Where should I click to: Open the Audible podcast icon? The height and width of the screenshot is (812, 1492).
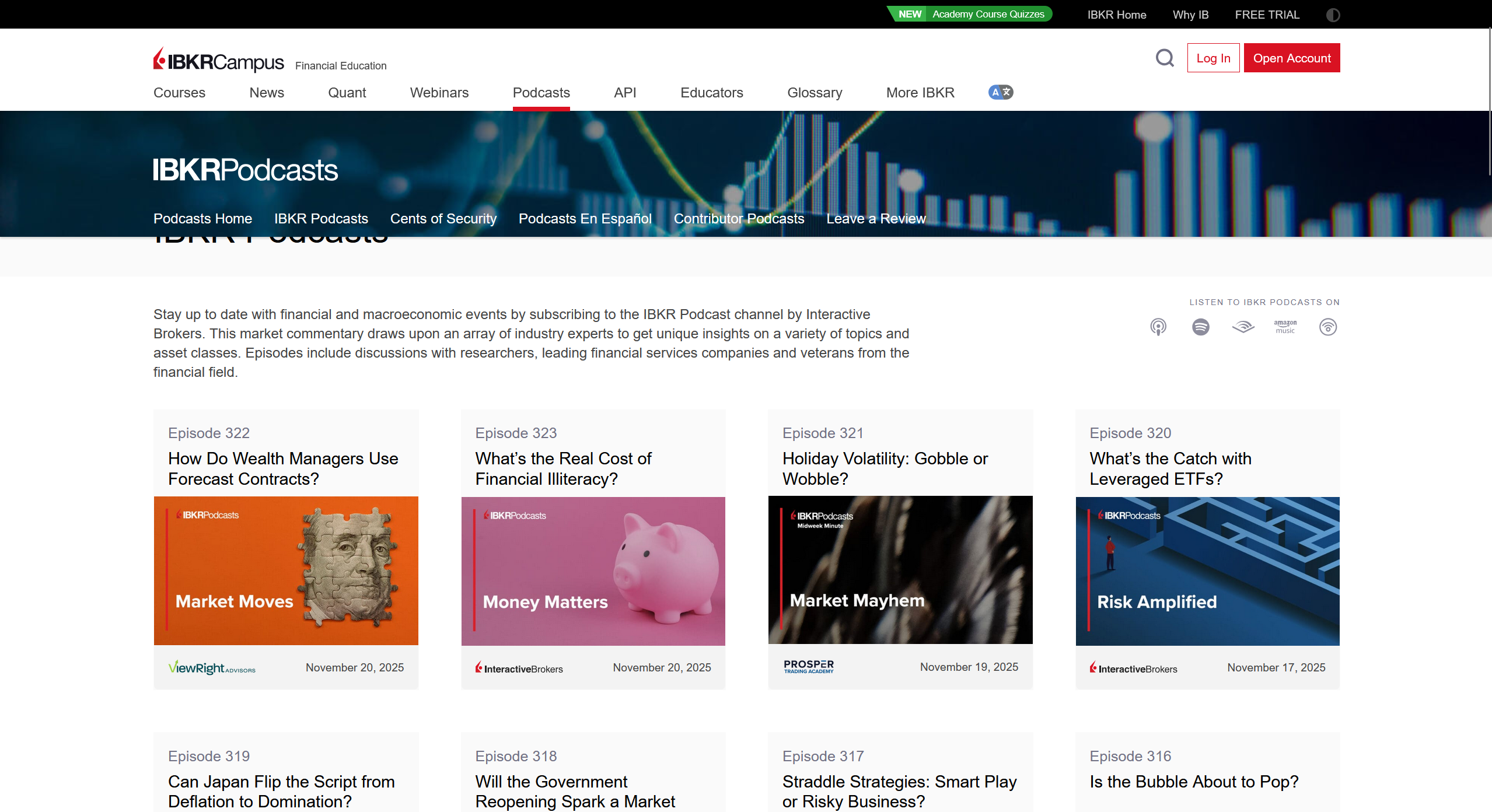pyautogui.click(x=1243, y=327)
